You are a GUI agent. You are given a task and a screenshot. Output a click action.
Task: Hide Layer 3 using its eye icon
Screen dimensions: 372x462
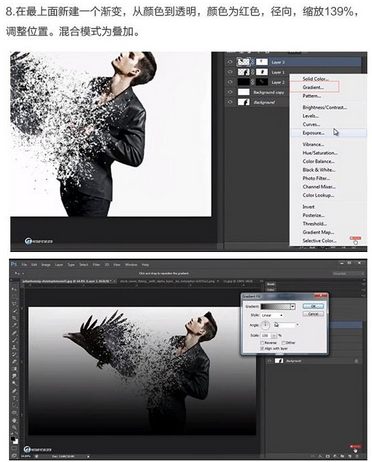pos(230,62)
